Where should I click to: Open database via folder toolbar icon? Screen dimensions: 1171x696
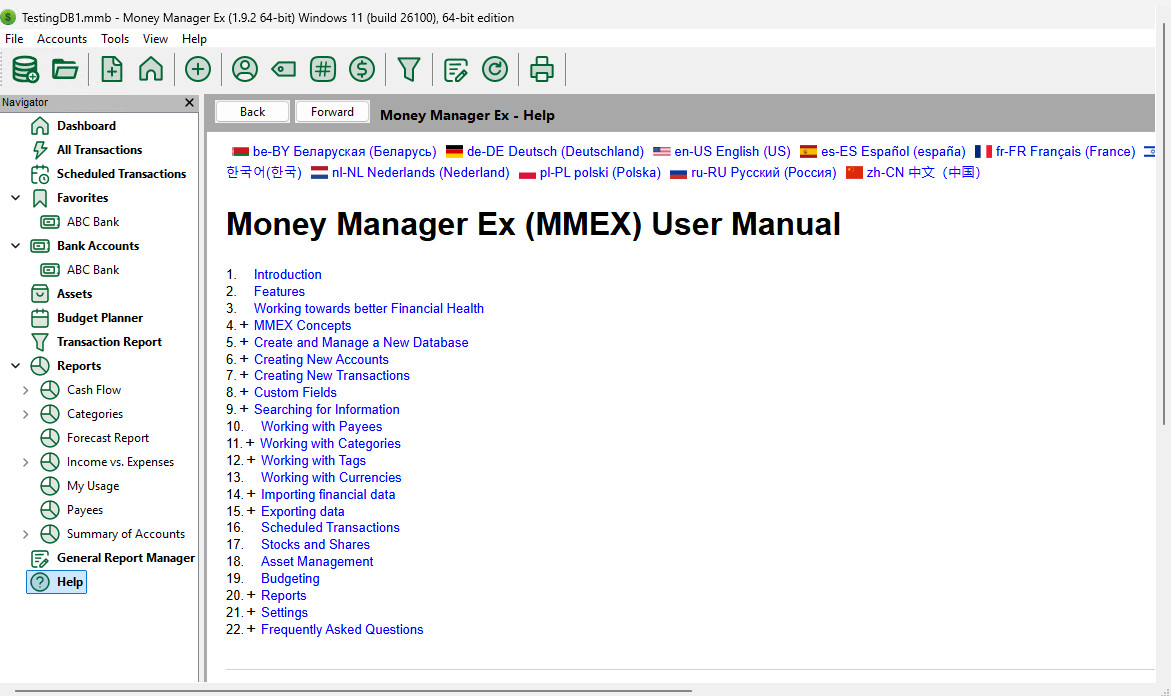65,69
